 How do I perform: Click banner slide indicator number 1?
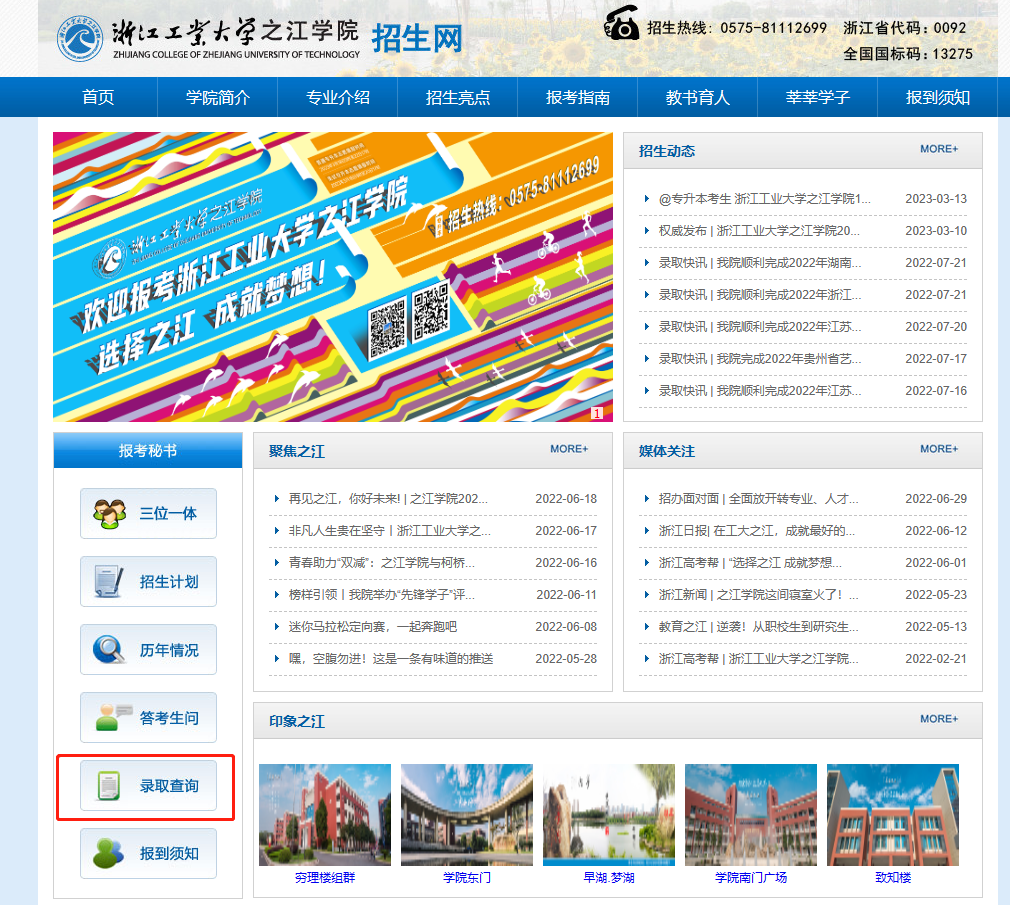click(x=597, y=413)
